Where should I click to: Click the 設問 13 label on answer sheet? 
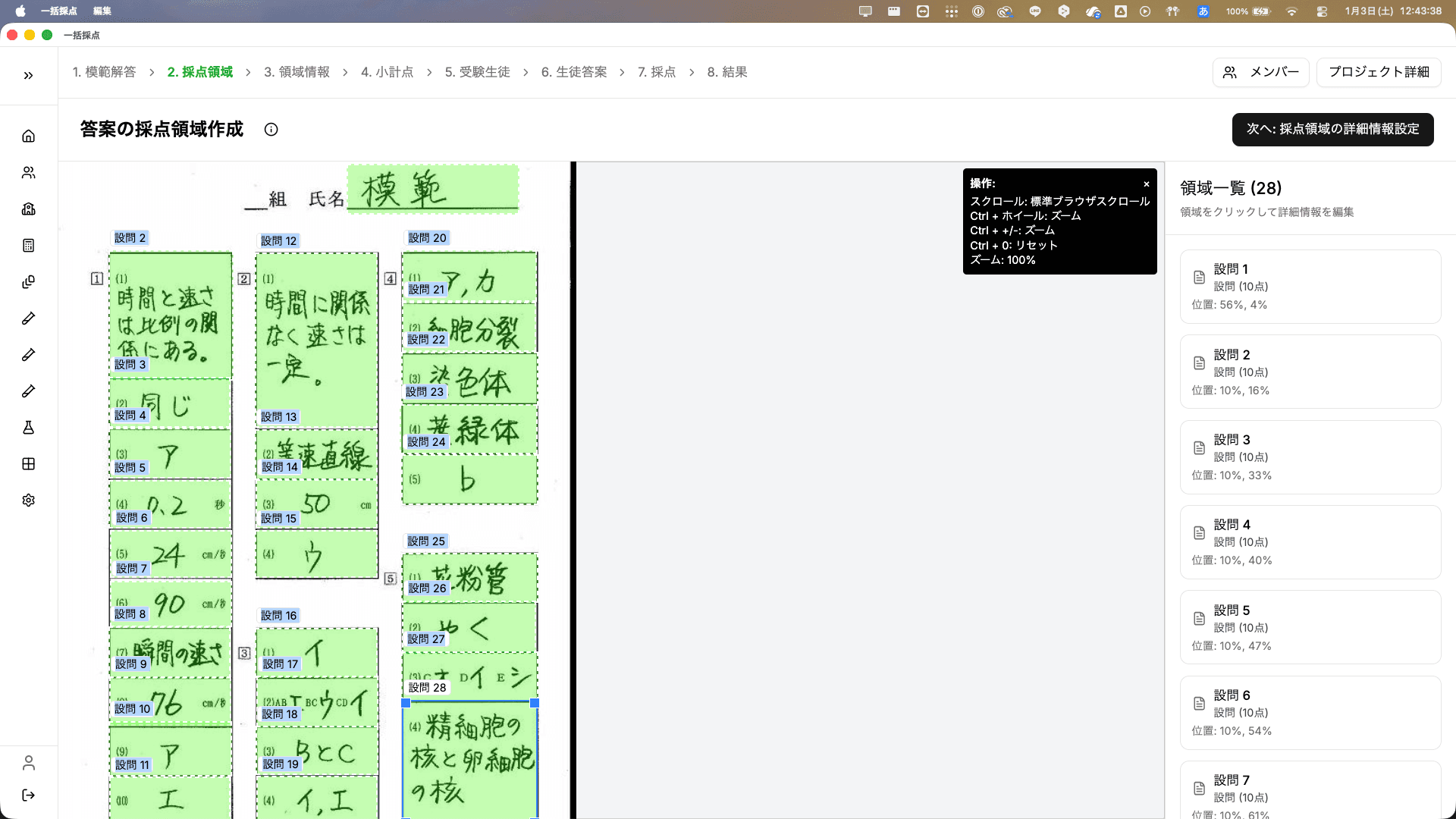point(279,417)
